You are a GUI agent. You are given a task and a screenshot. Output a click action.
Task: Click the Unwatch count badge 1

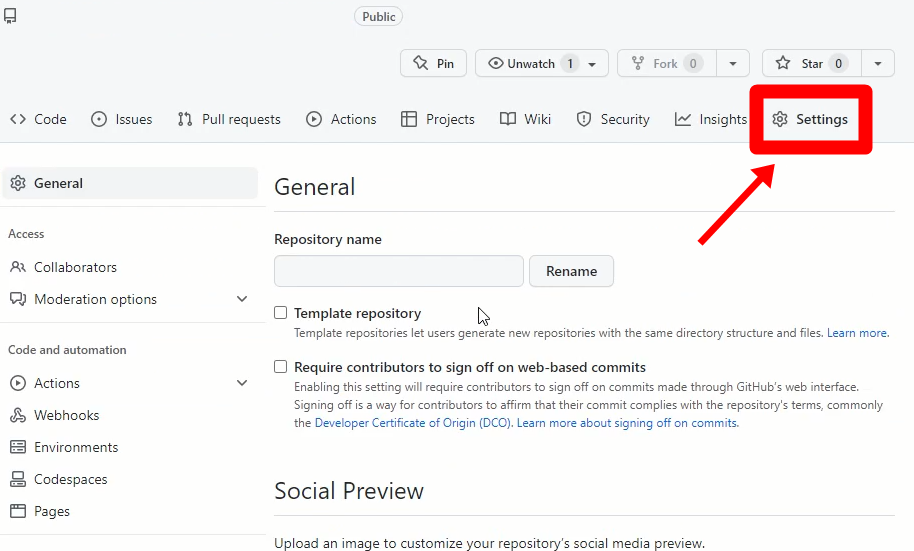[x=570, y=63]
